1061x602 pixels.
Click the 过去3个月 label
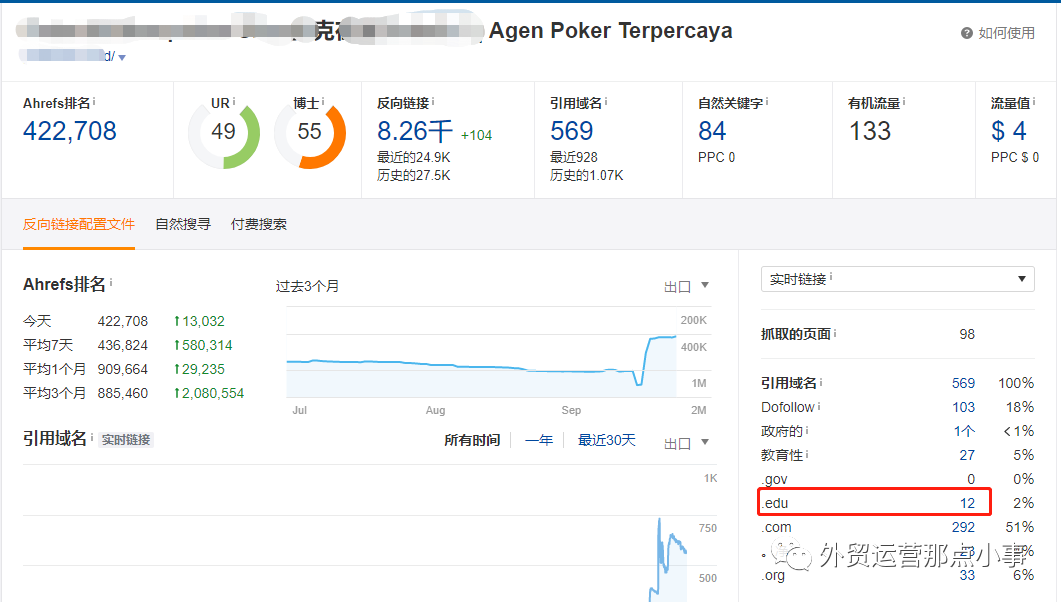click(307, 286)
